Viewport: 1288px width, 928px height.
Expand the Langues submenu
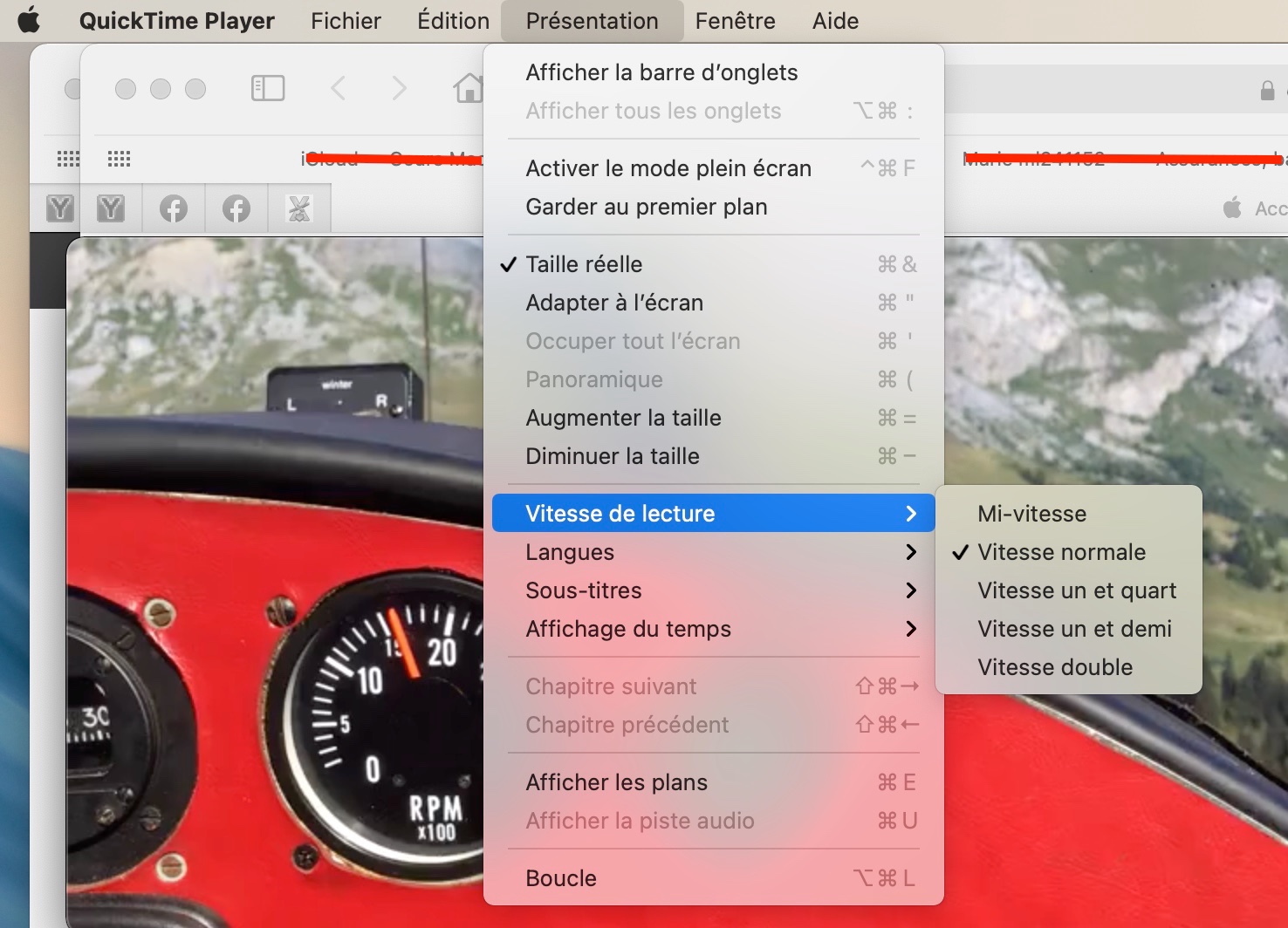click(x=714, y=552)
